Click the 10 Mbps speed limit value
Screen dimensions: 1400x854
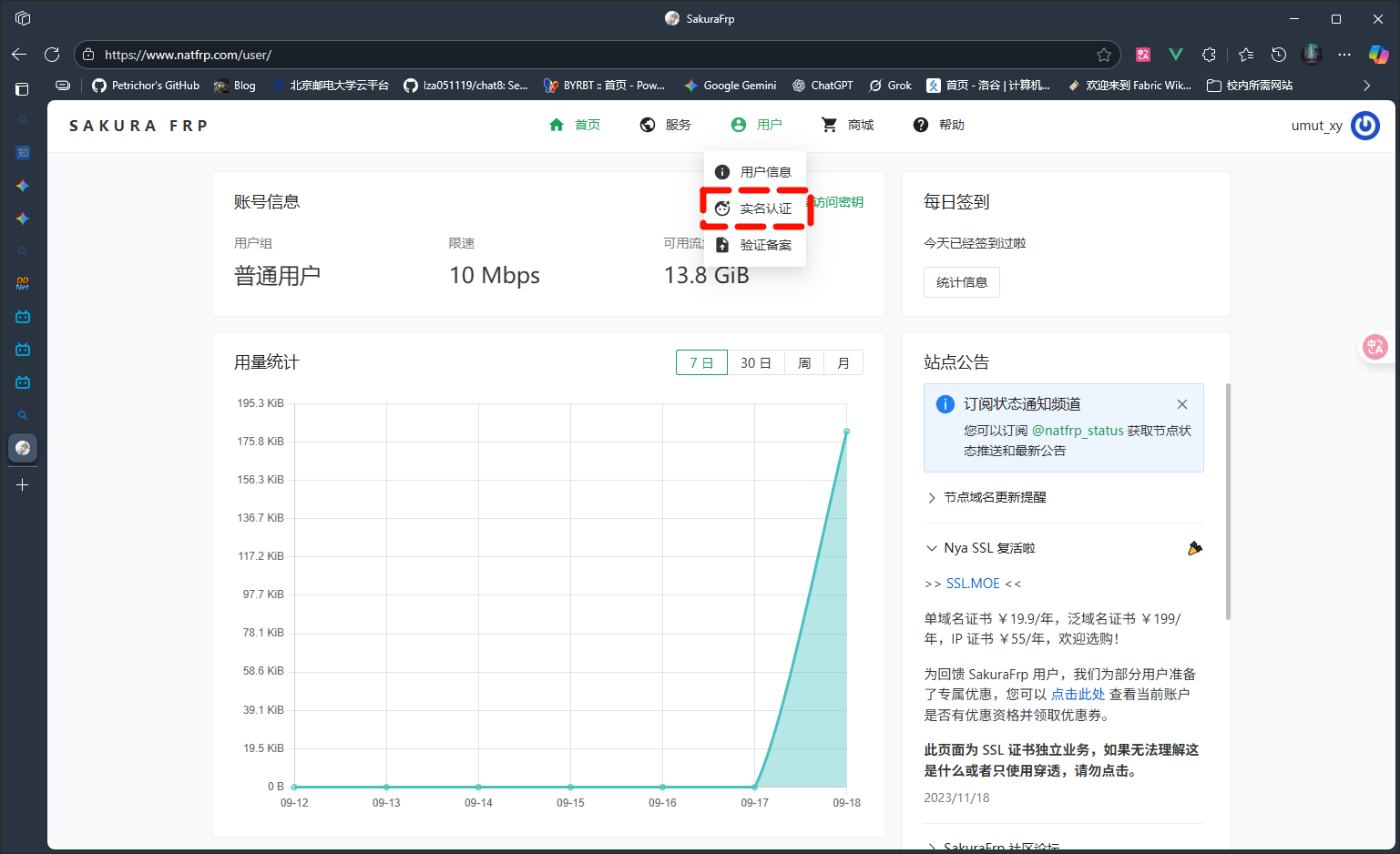click(x=495, y=275)
